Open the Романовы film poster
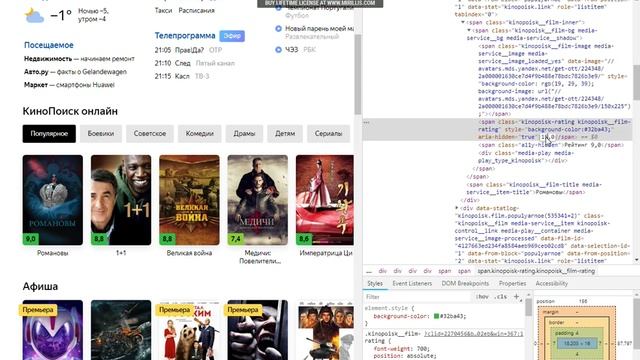Screen dimensions: 640x360 pyautogui.click(x=53, y=200)
